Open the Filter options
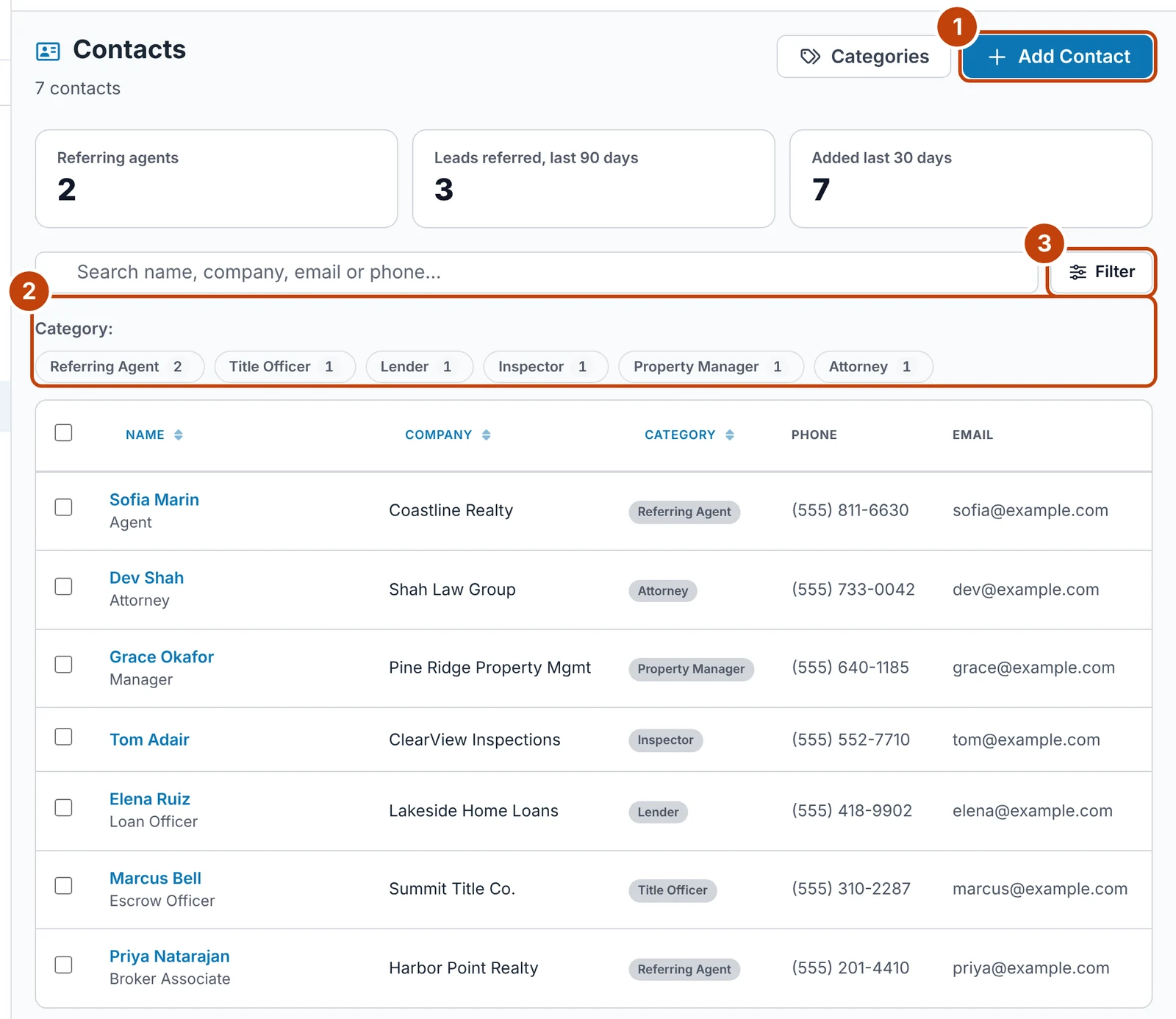Screen dimensions: 1176x1019 point(1101,272)
